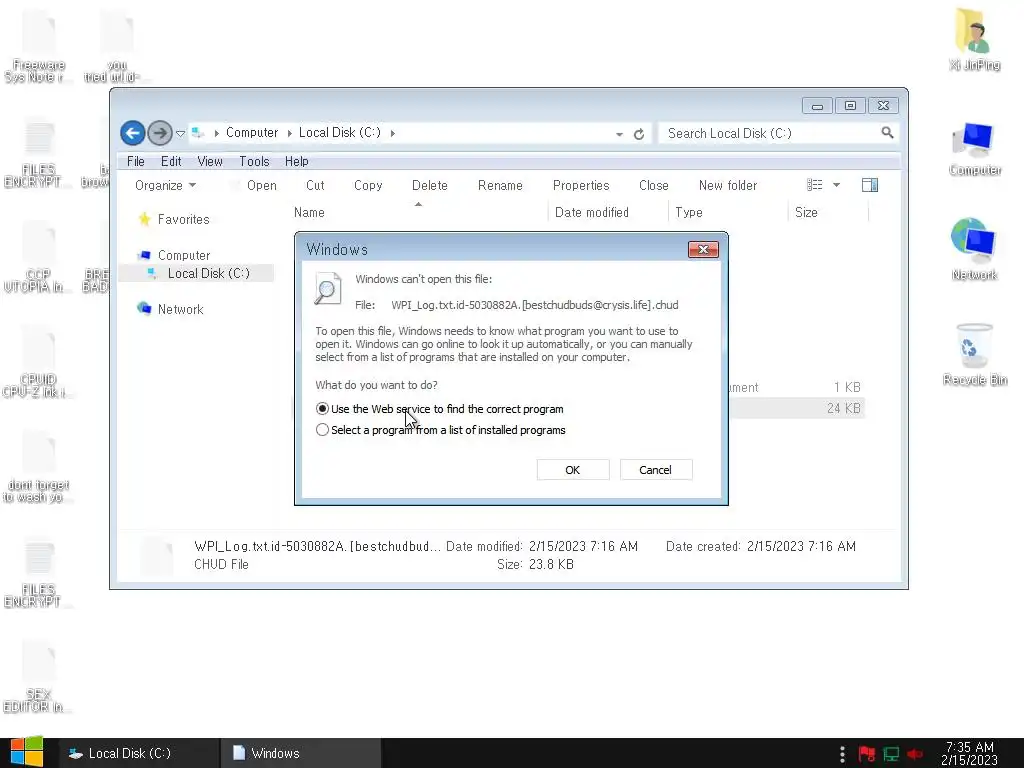Select the CPUID CPU-Z desktop shortcut

[x=38, y=361]
